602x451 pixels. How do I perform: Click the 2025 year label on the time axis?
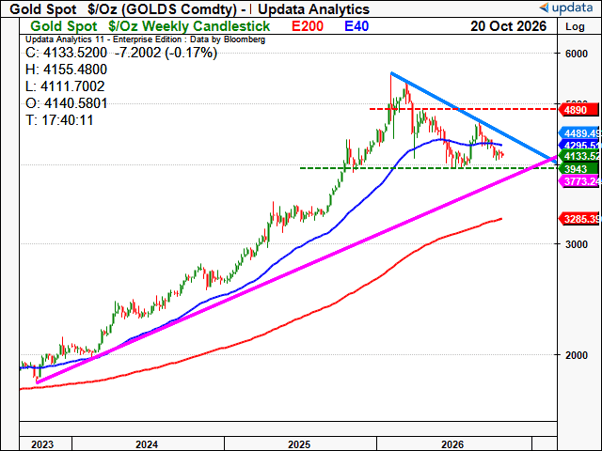[x=299, y=444]
